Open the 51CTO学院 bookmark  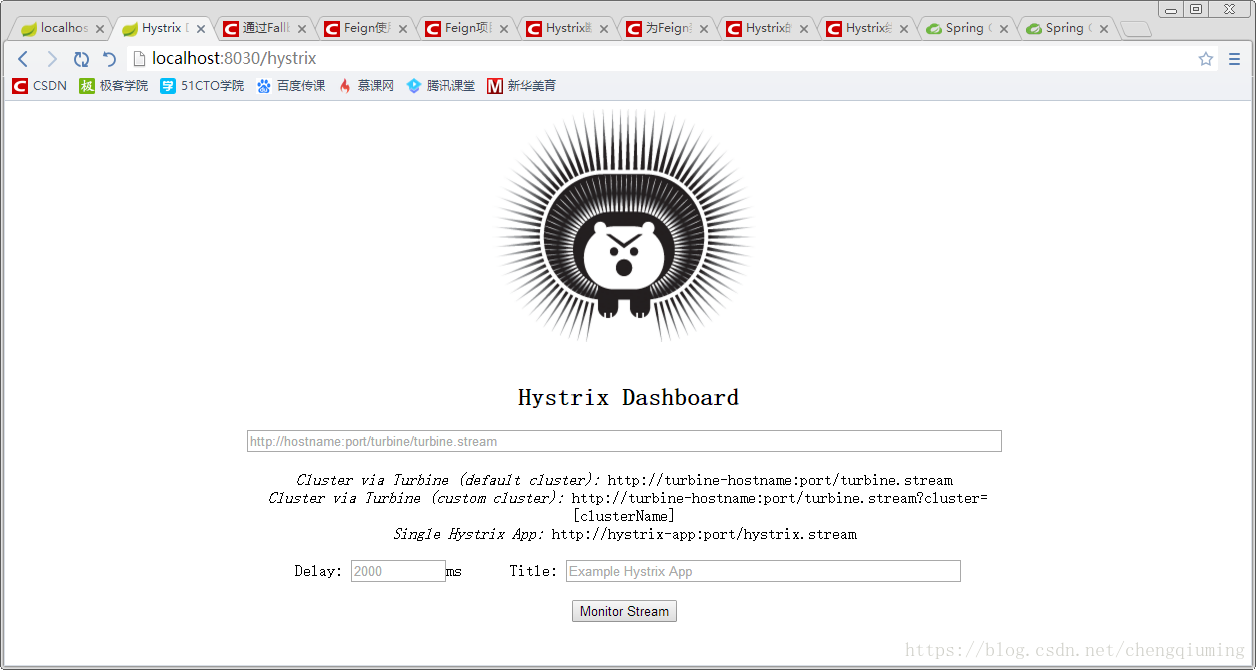pyautogui.click(x=202, y=86)
